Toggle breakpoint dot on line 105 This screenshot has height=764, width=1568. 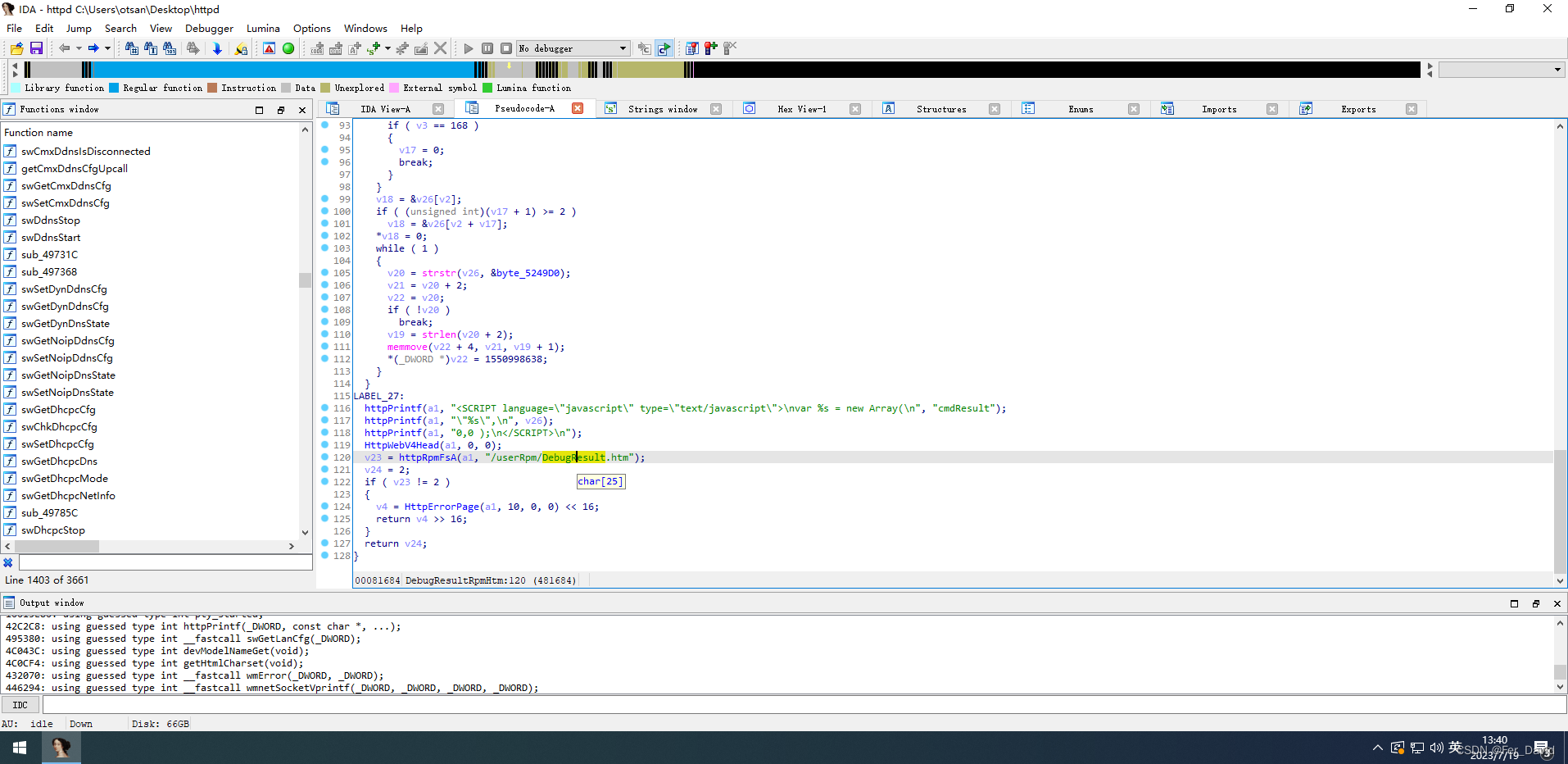coord(324,272)
